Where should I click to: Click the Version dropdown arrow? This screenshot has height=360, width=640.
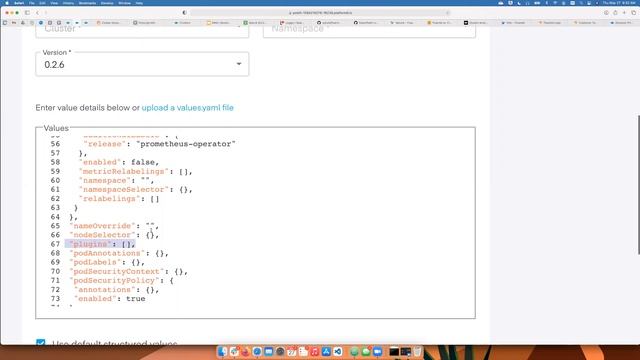[239, 64]
